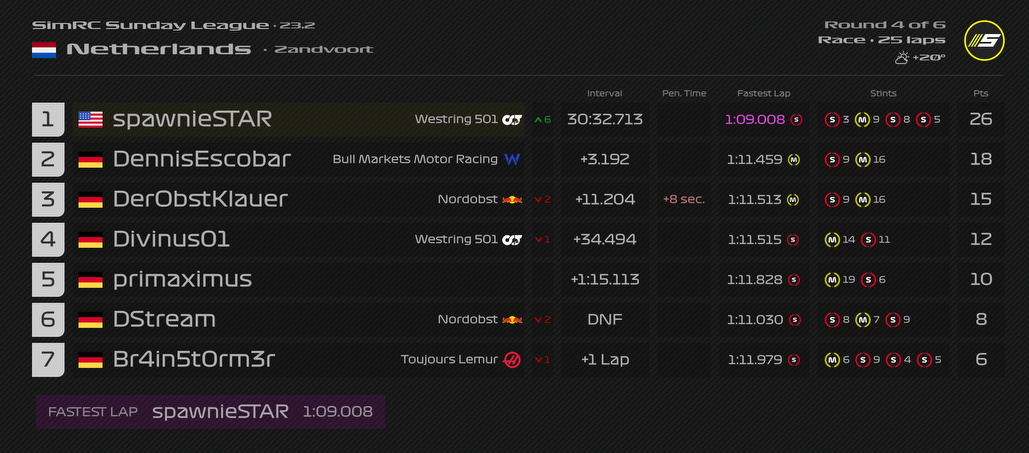Screen dimensions: 1029x453
Task: Click the Netherlands flag icon
Action: pyautogui.click(x=44, y=49)
